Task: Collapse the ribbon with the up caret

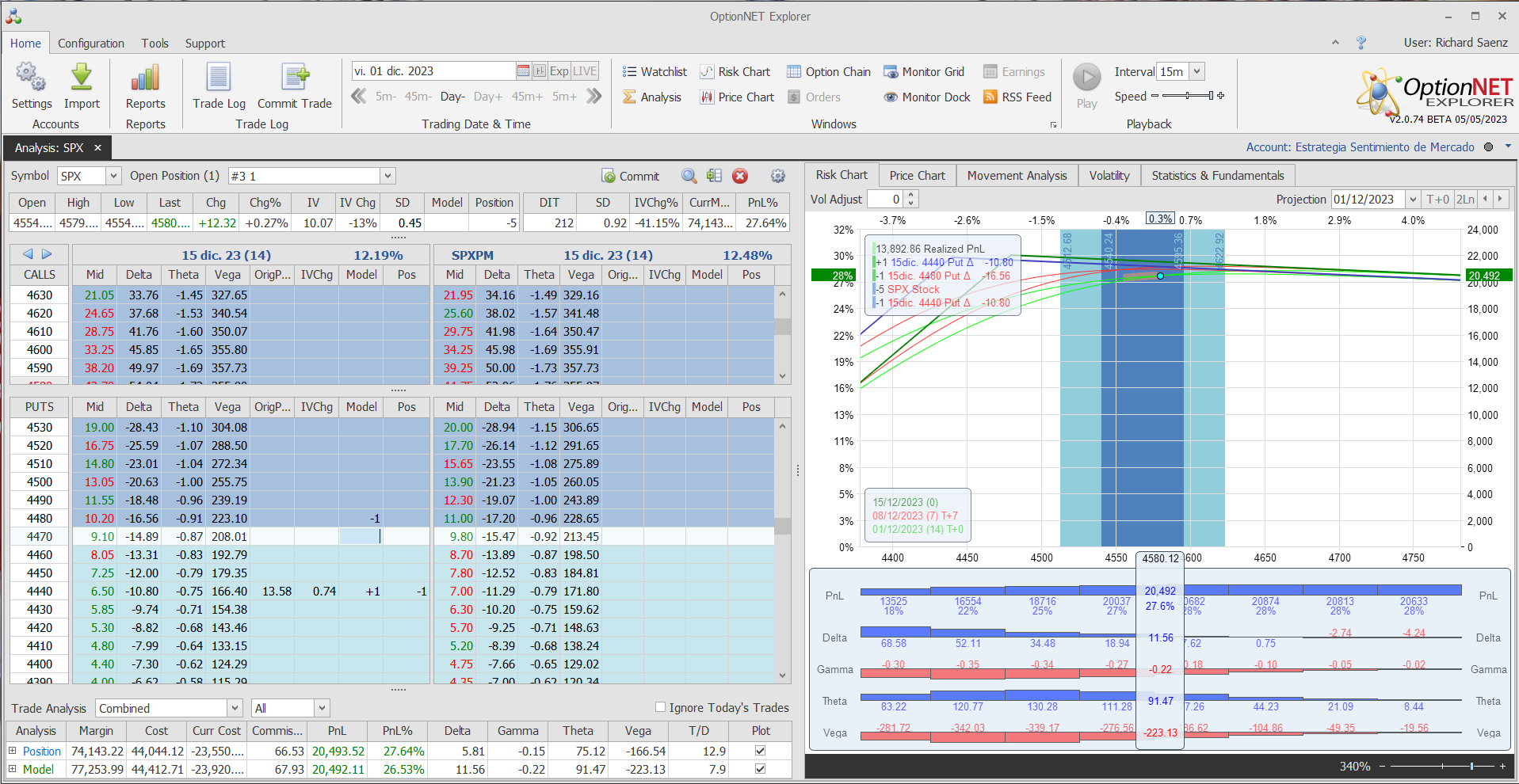Action: (1335, 43)
